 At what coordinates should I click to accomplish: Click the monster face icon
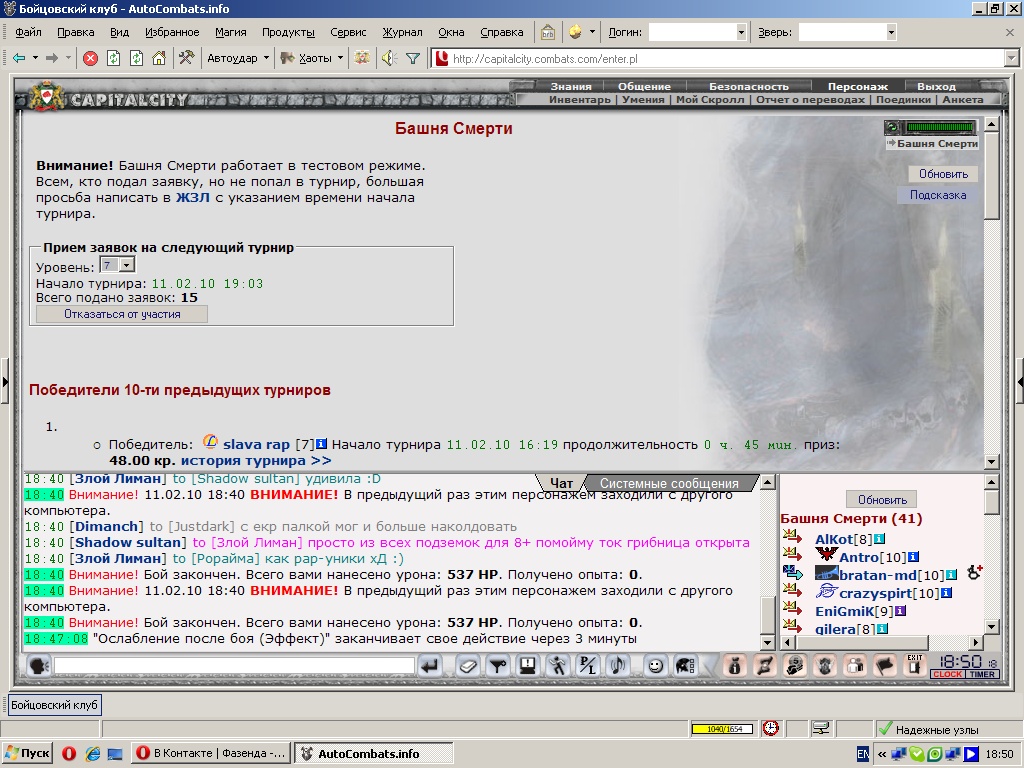pyautogui.click(x=825, y=666)
